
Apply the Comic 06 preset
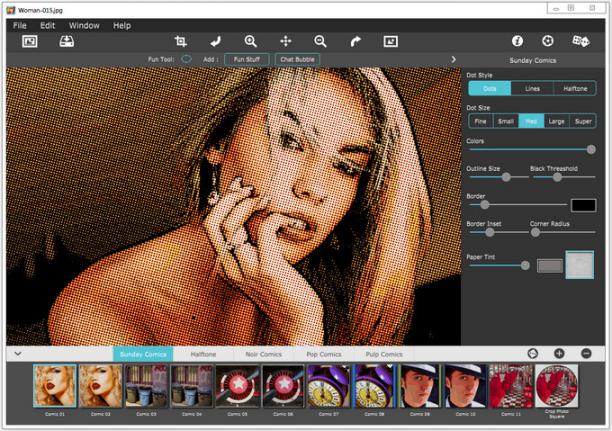pos(283,386)
